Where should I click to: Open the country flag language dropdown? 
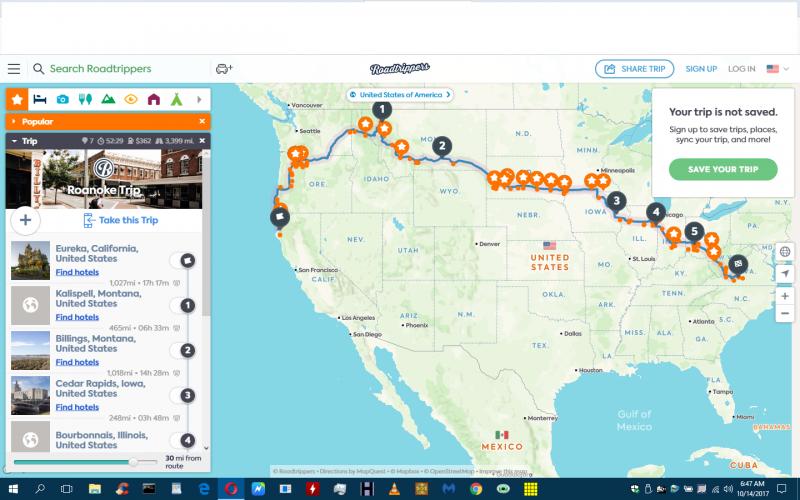(776, 69)
